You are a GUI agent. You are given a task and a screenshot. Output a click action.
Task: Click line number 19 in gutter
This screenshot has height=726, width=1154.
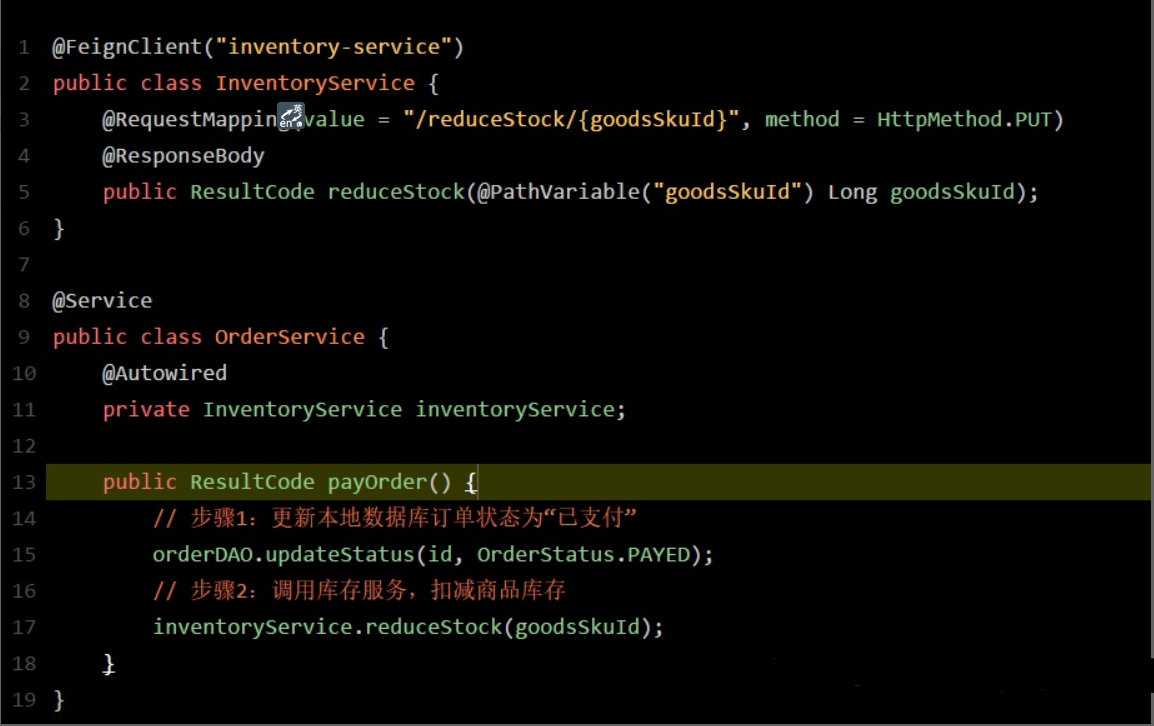24,699
